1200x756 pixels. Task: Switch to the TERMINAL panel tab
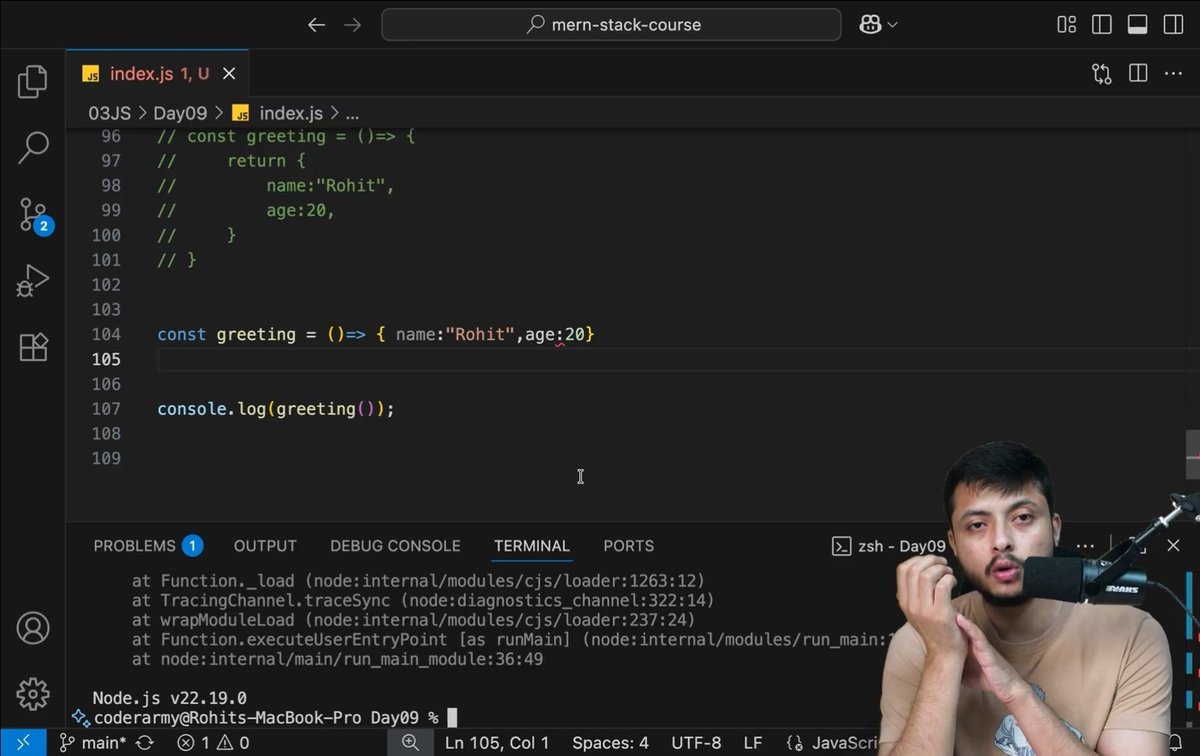(532, 546)
